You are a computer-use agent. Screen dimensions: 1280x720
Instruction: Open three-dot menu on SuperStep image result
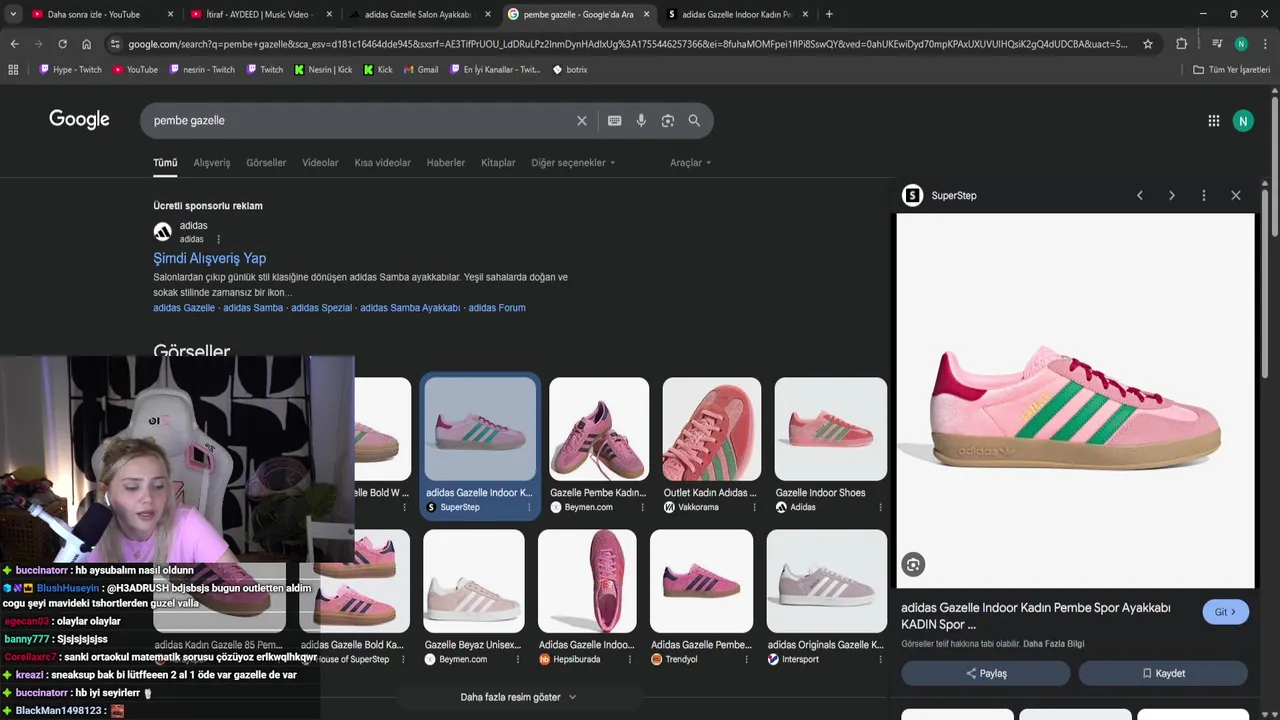tap(529, 508)
